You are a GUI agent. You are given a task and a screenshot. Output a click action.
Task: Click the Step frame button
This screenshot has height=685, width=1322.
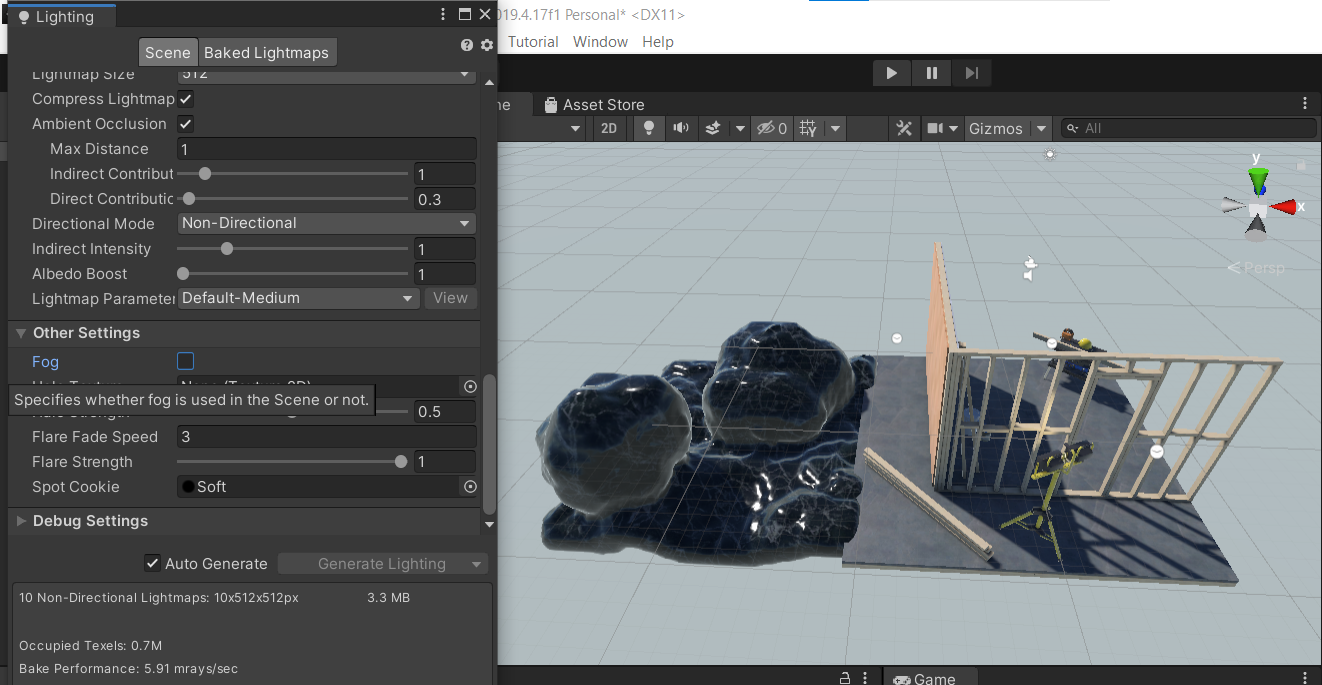(971, 73)
